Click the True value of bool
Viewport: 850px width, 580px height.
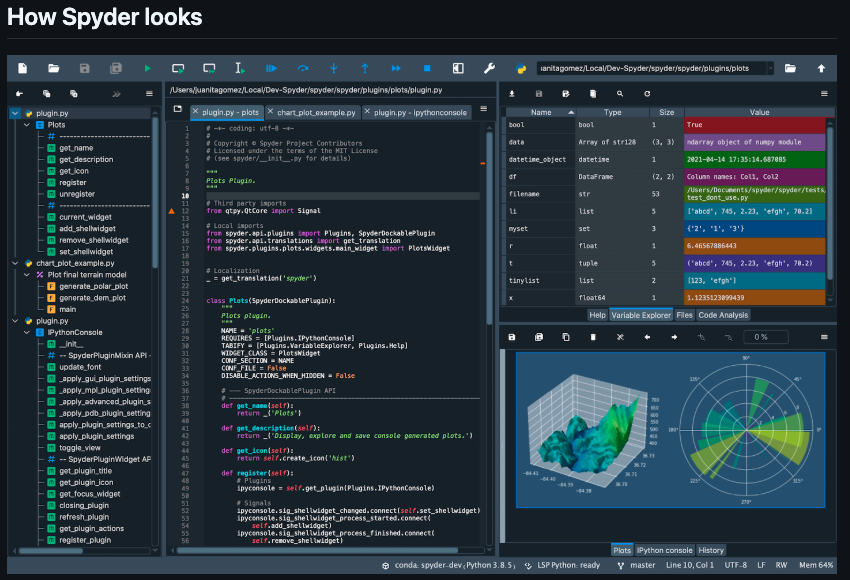tap(755, 125)
